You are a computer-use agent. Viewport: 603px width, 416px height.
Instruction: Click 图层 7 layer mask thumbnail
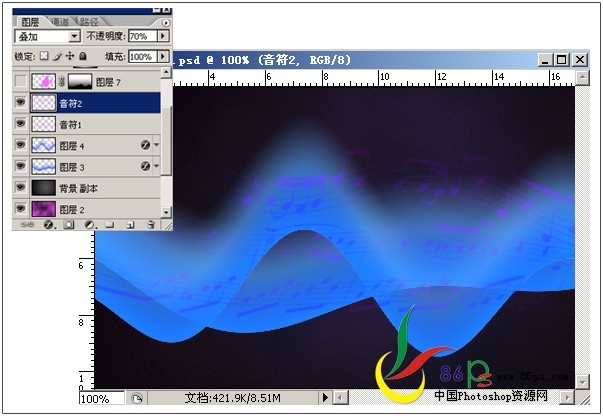pos(80,81)
